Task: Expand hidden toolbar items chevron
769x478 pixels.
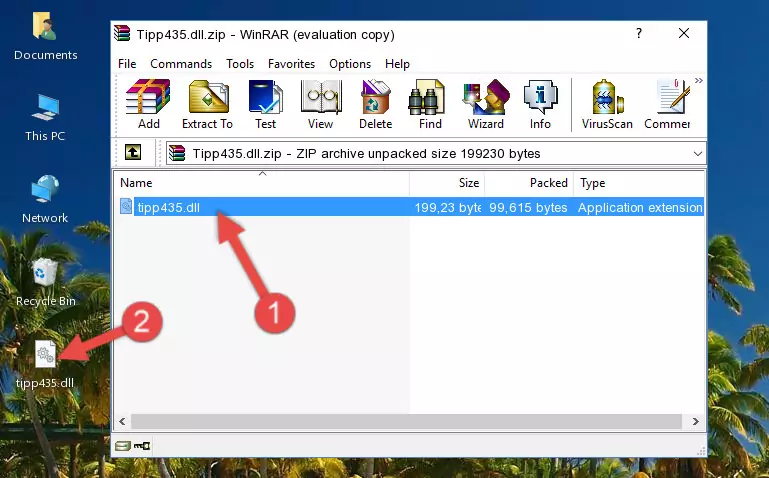Action: (699, 81)
